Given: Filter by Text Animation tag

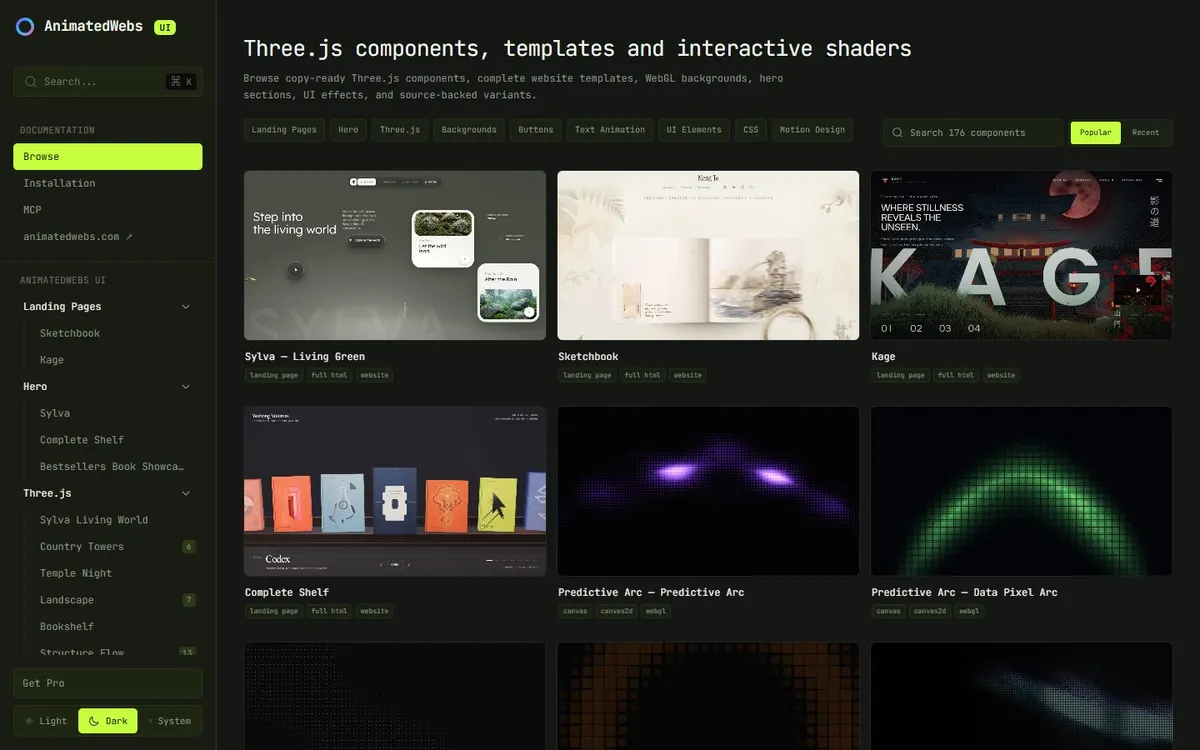Looking at the screenshot, I should tap(610, 130).
